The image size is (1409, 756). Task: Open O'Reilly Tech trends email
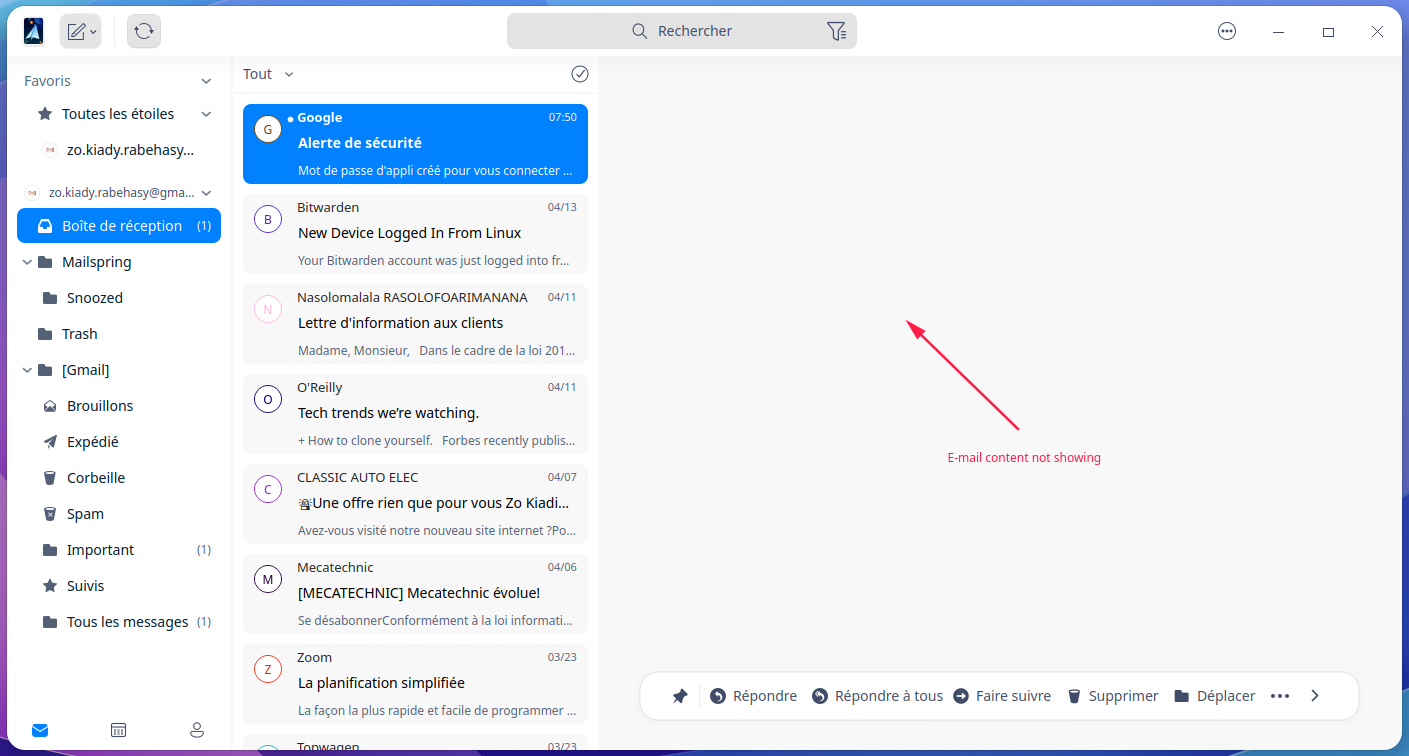(415, 414)
